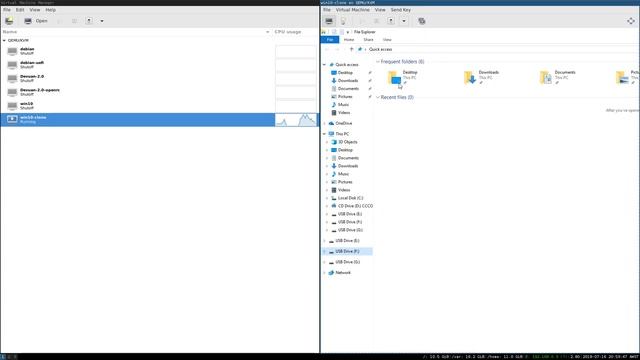This screenshot has width=640, height=360.
Task: Open File menu in Virtual Machine Manager
Action: click(x=7, y=10)
